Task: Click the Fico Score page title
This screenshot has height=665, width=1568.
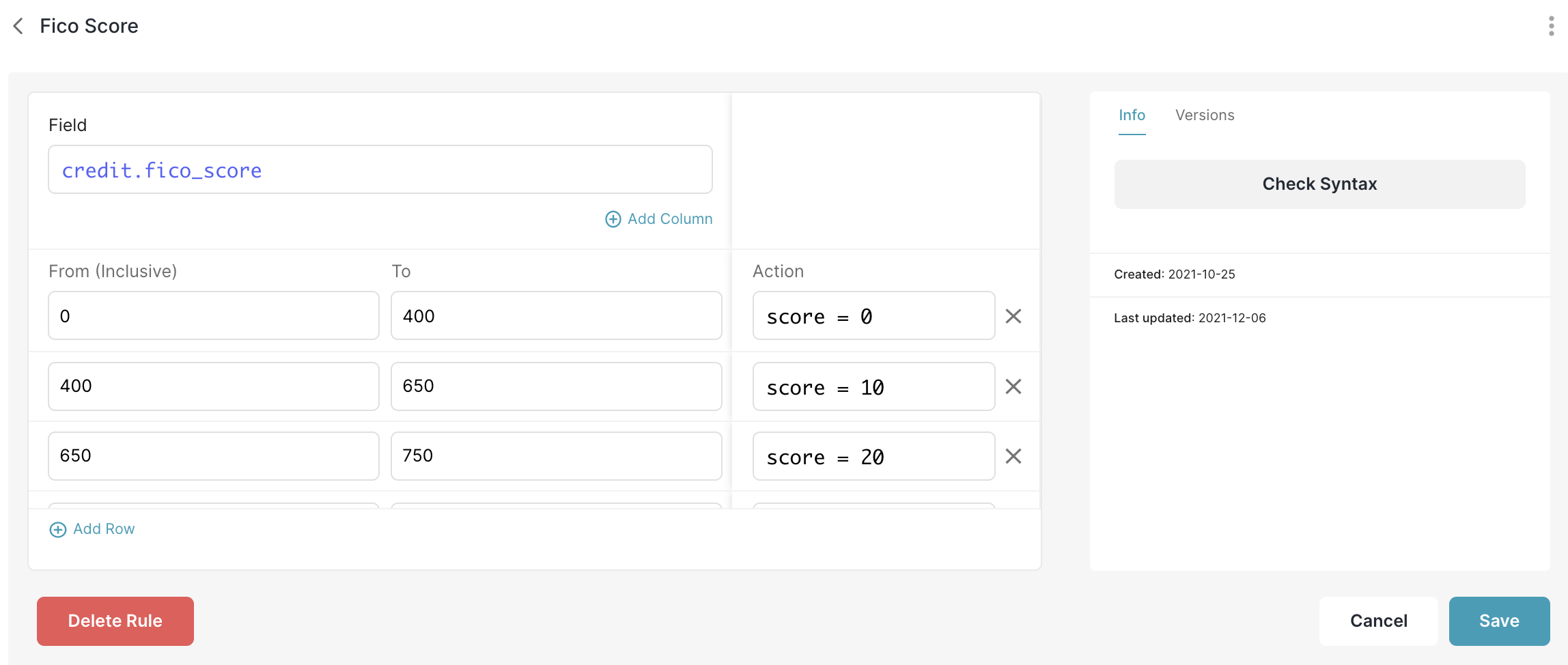Action: point(89,26)
